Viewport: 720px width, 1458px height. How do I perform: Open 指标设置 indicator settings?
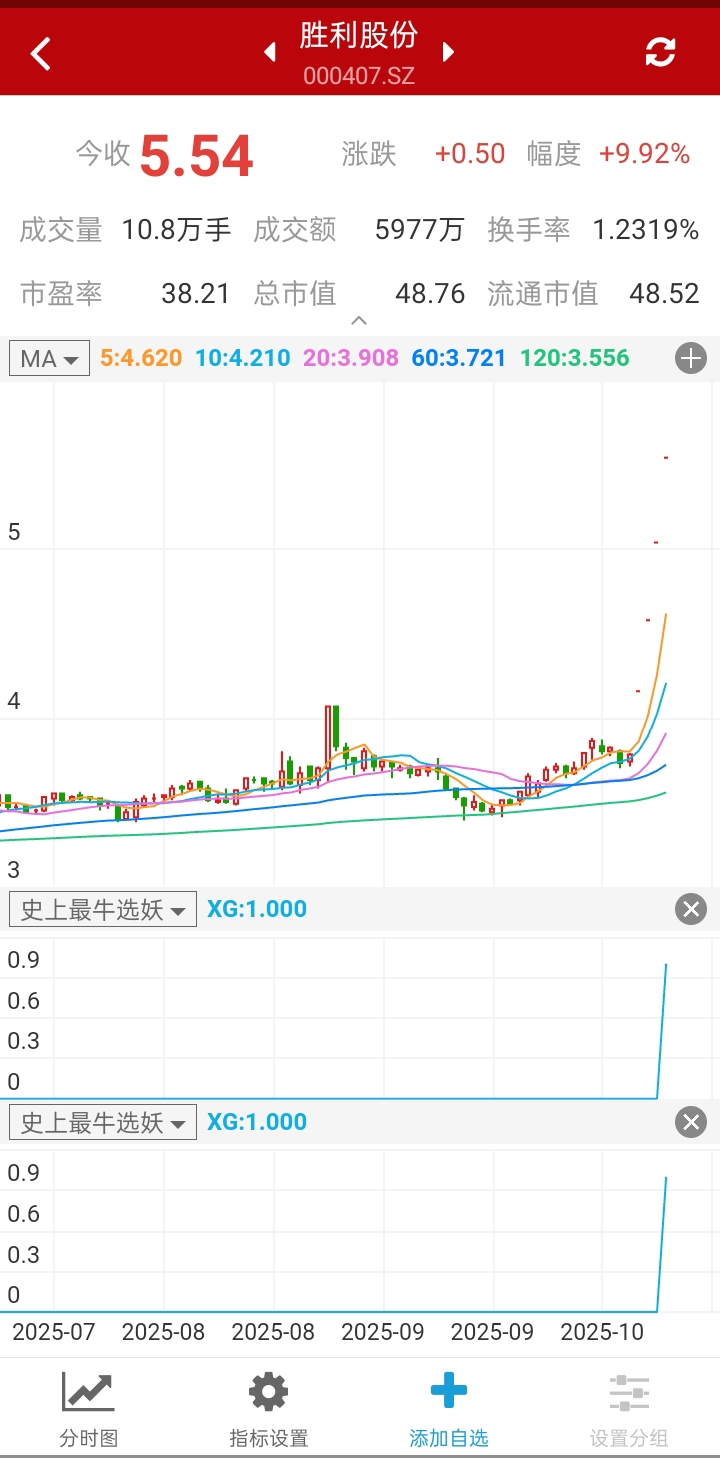[269, 1410]
